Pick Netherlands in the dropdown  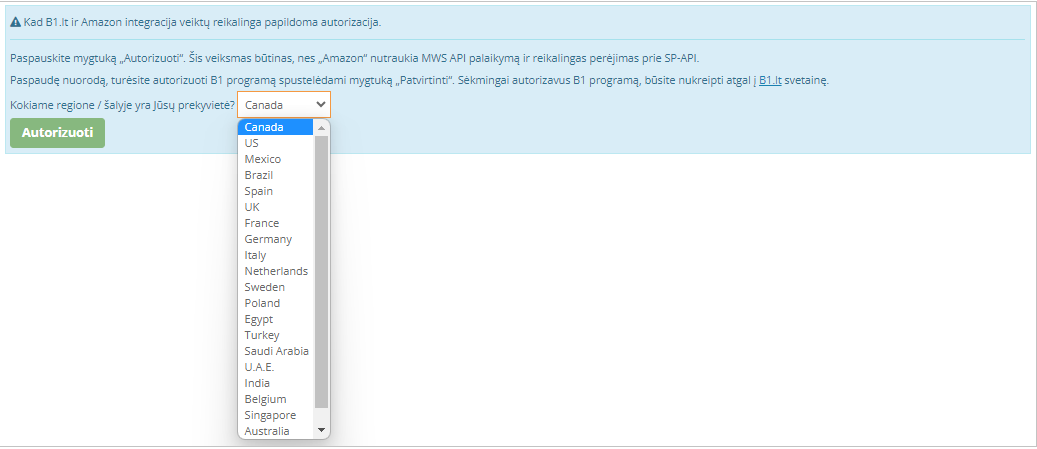(x=276, y=271)
